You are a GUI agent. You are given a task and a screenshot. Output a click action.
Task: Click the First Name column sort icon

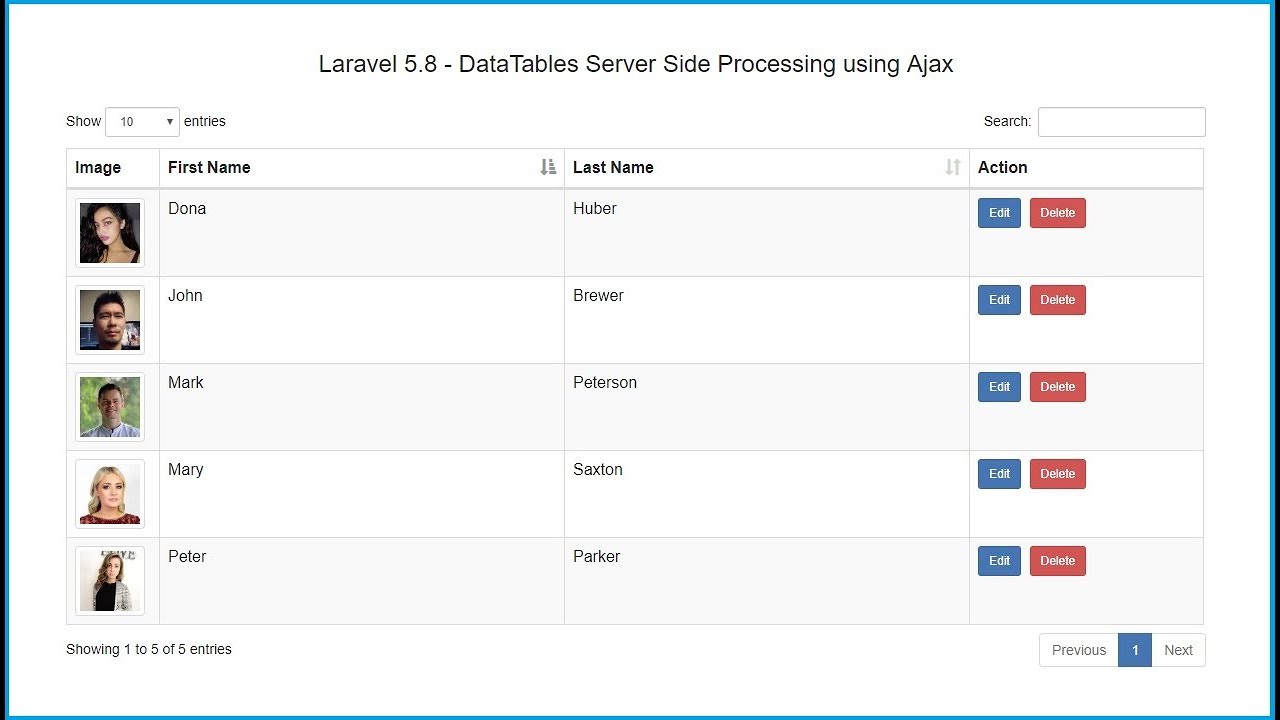[x=548, y=167]
